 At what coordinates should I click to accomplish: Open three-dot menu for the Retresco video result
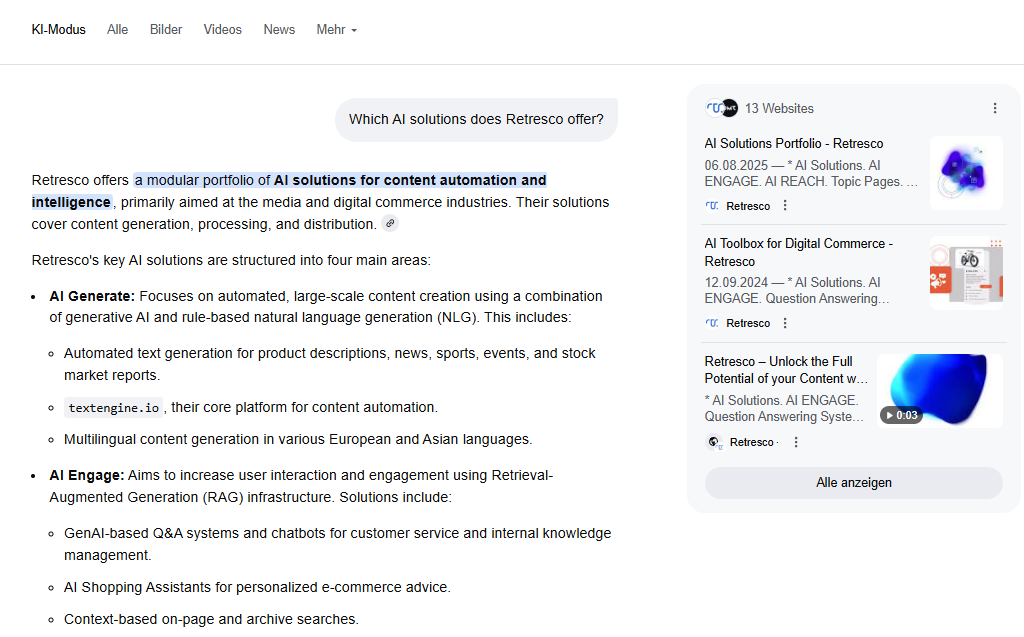click(x=796, y=442)
